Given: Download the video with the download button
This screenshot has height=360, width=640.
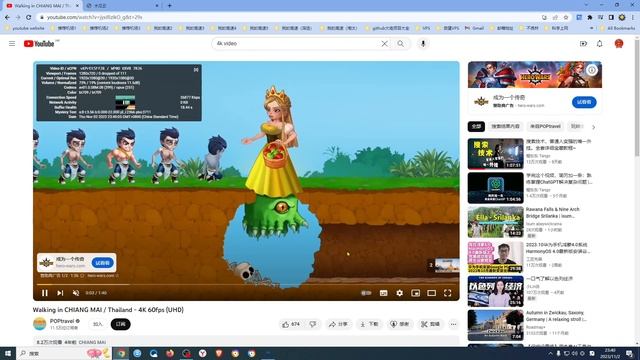Looking at the screenshot, I should click(369, 324).
